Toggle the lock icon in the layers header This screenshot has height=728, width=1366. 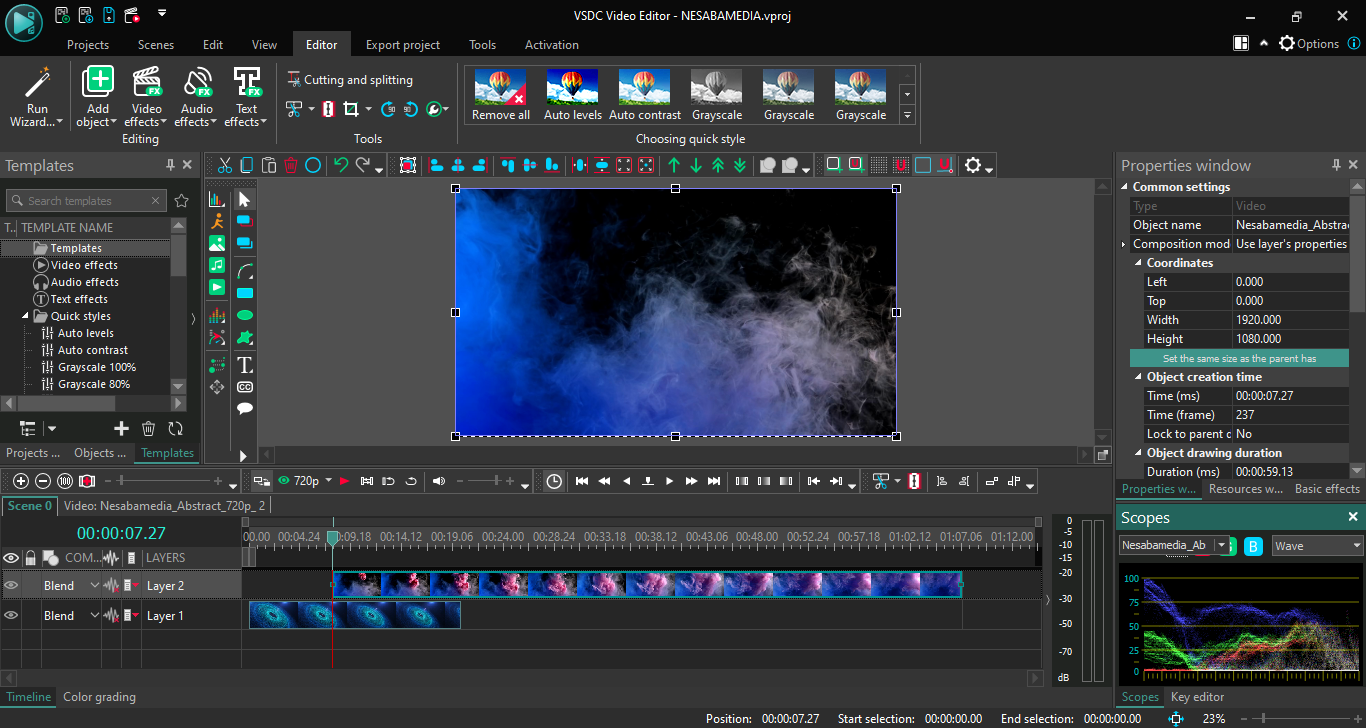coord(31,558)
